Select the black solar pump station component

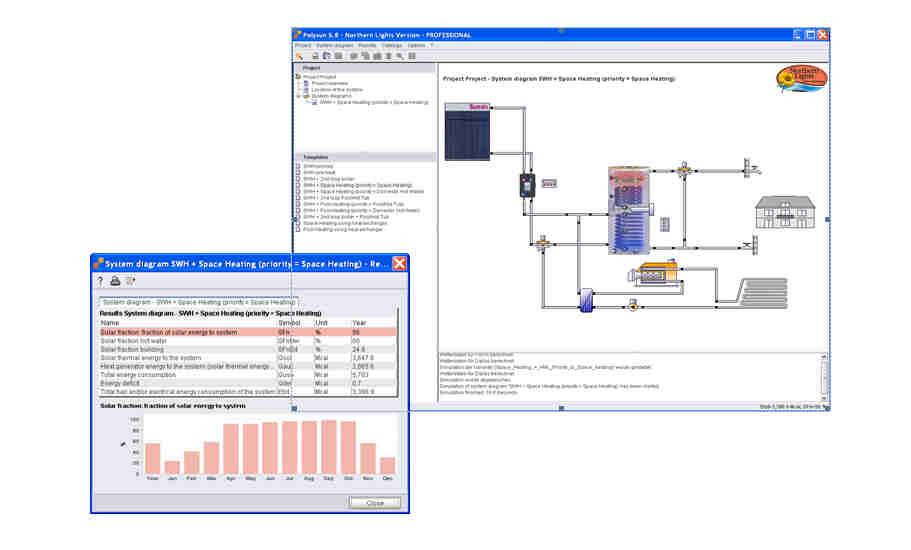click(527, 185)
